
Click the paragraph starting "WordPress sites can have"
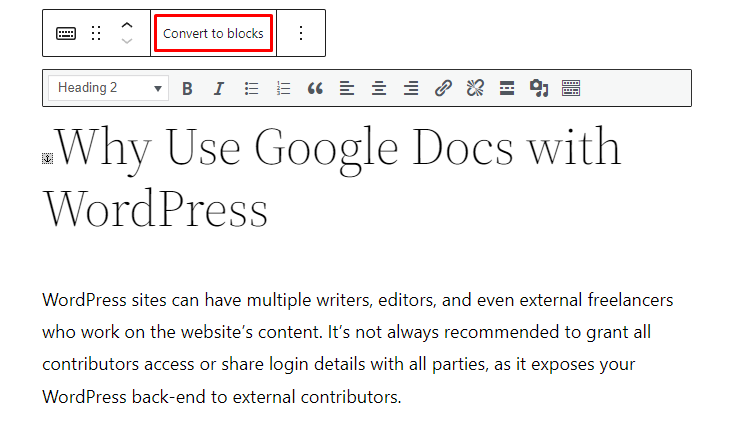[357, 348]
